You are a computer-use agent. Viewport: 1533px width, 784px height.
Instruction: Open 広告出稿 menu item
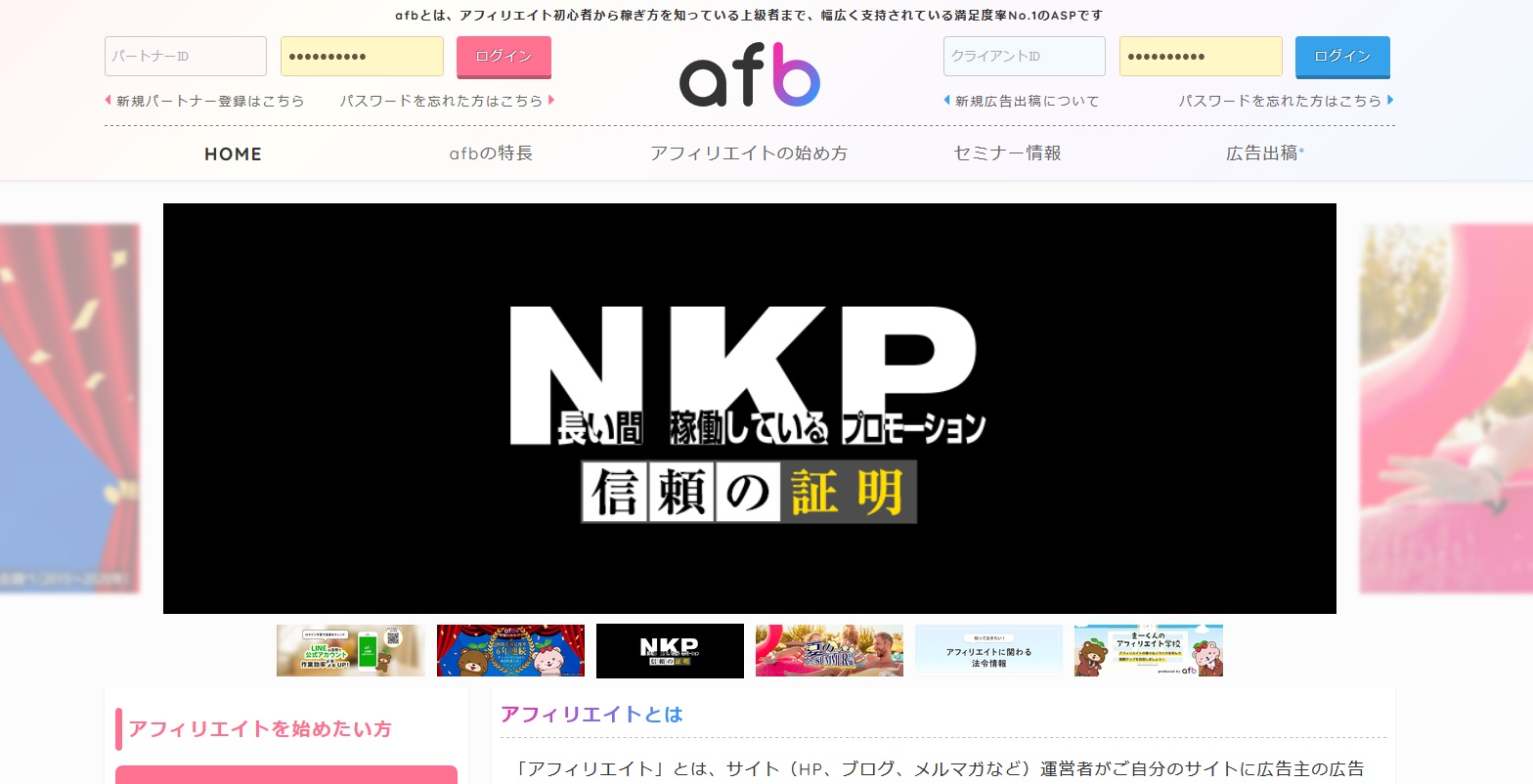(x=1265, y=153)
